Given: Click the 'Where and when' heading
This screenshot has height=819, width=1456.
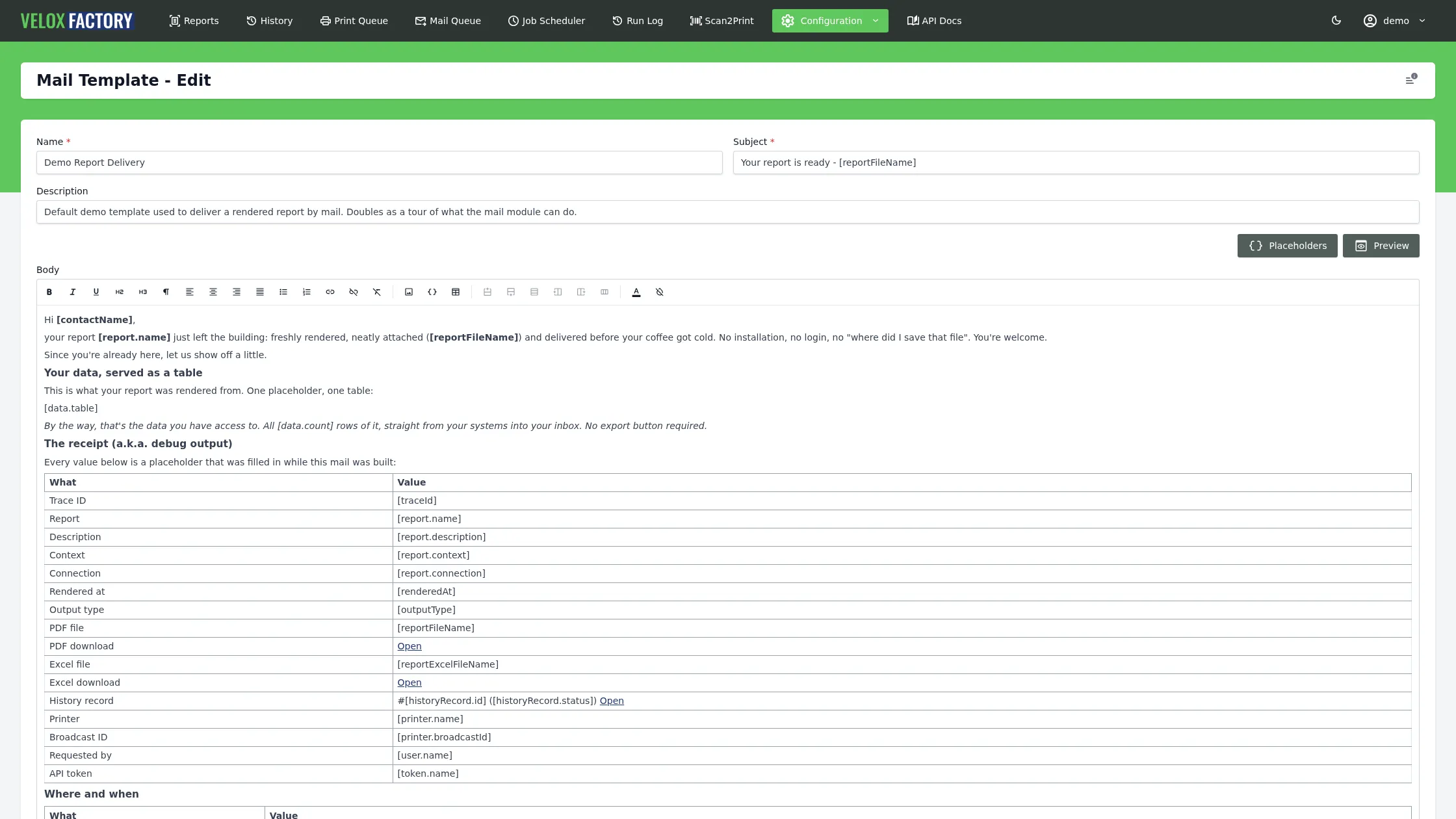Looking at the screenshot, I should click(x=92, y=794).
